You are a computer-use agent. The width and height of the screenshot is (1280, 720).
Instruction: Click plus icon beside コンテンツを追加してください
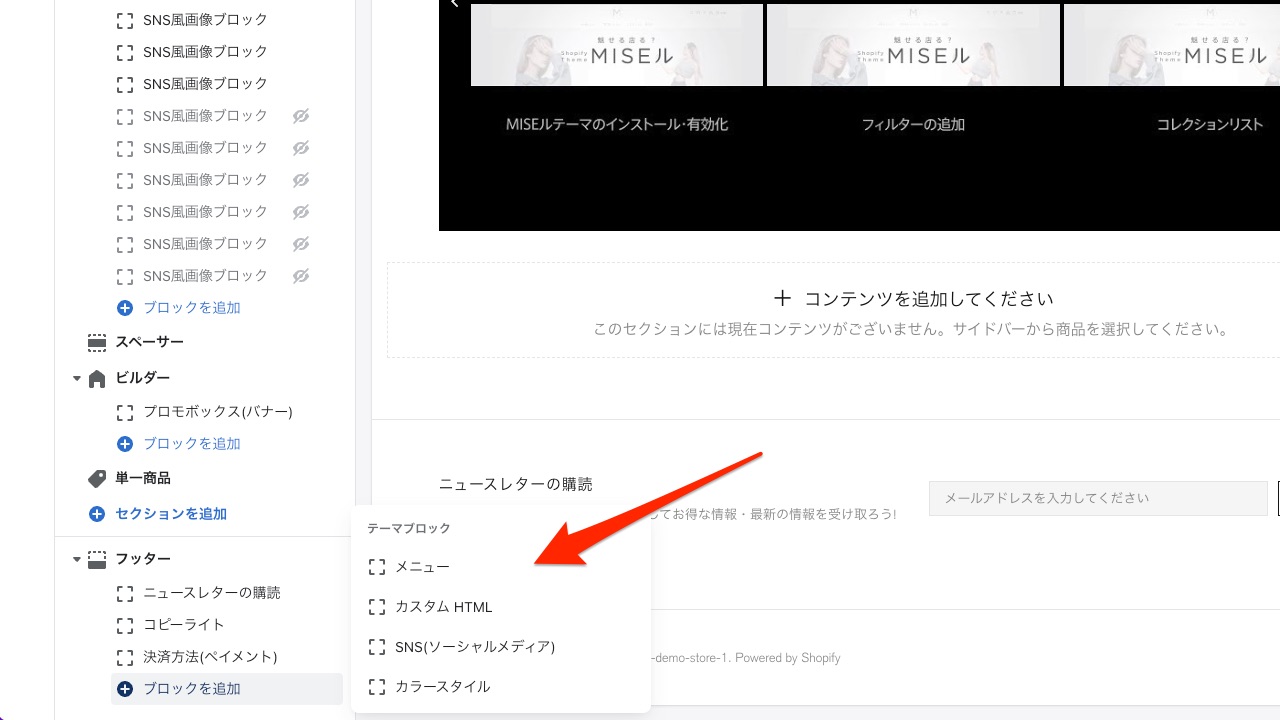point(783,299)
